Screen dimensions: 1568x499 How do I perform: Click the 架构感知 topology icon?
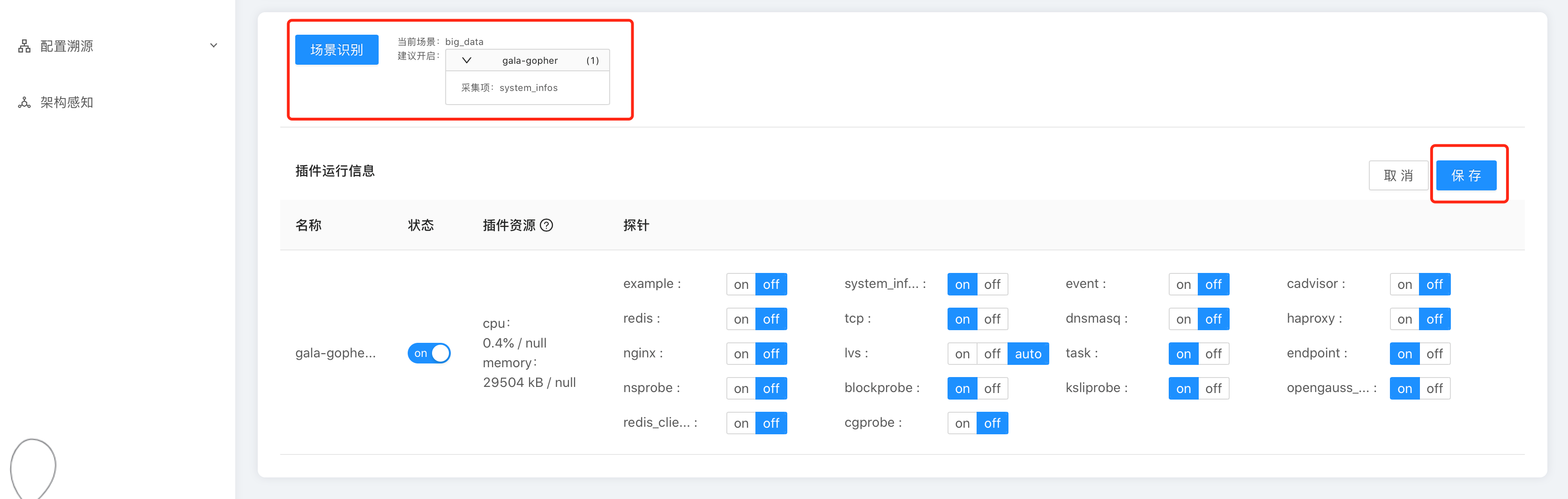pos(24,102)
